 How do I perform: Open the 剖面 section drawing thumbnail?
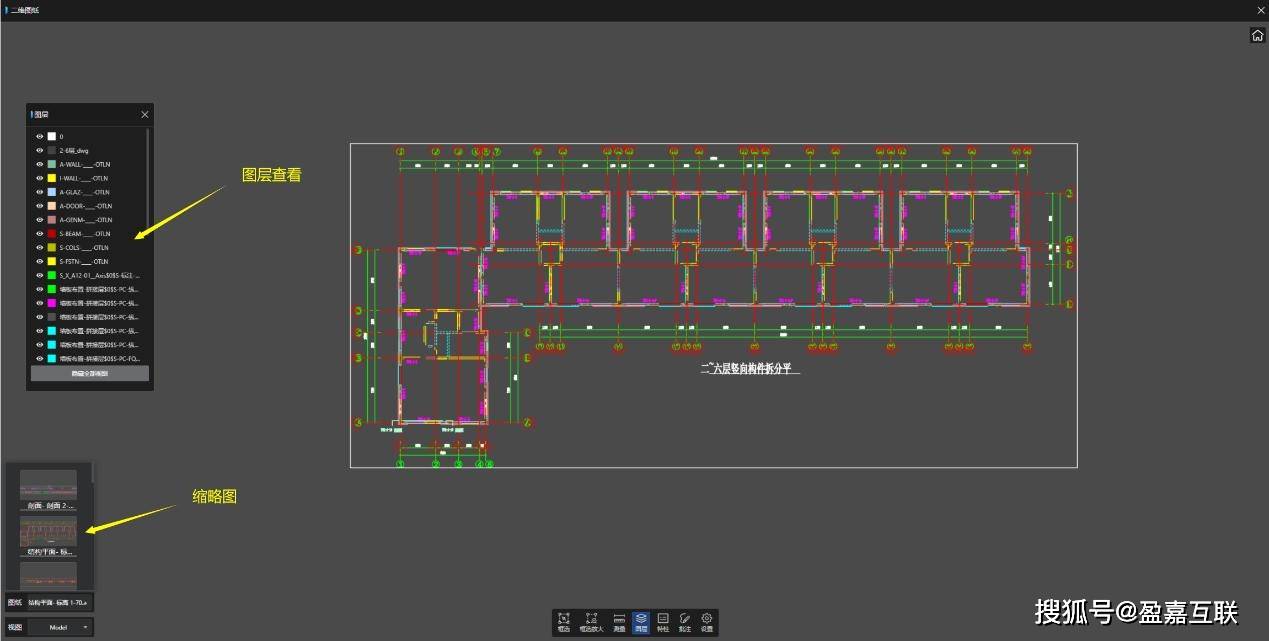48,488
